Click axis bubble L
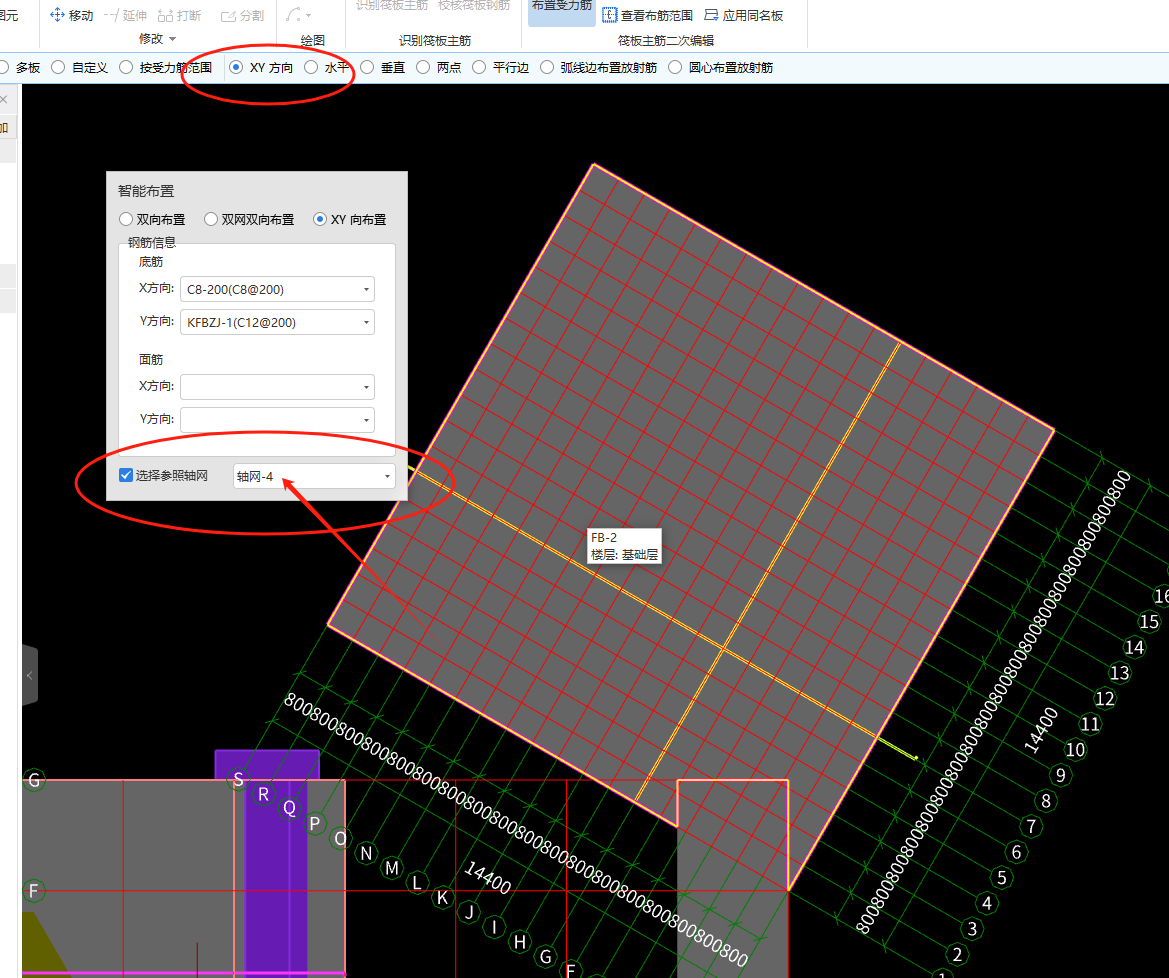The height and width of the screenshot is (978, 1169). click(x=418, y=883)
